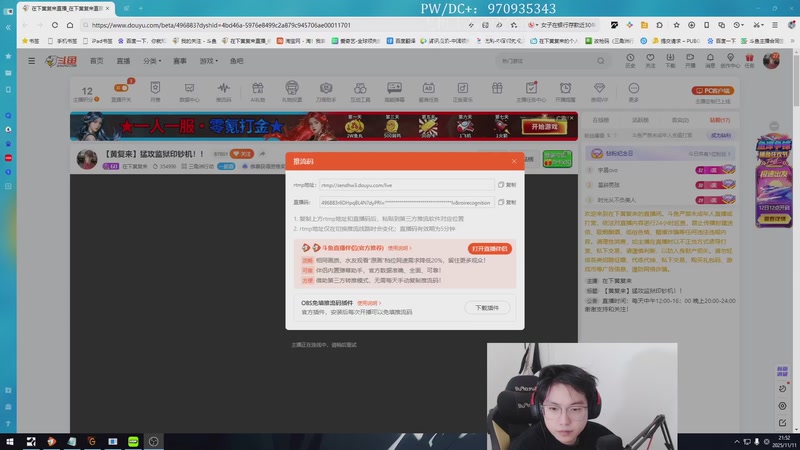
Task: Click 下载插件 download plugin button
Action: [x=487, y=308]
